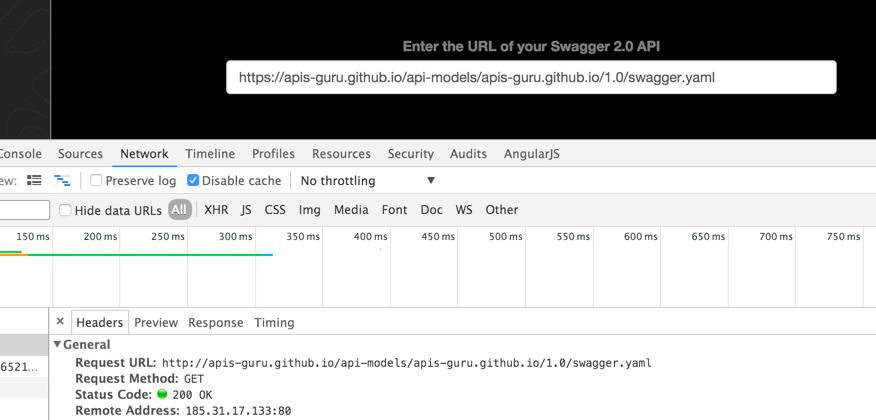Filter requests by Media
The image size is (876, 420).
point(351,210)
